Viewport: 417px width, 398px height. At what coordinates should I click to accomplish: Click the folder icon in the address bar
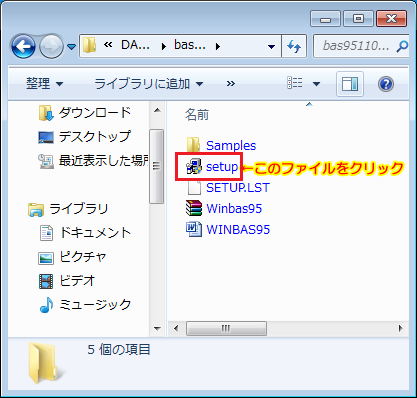(x=89, y=45)
